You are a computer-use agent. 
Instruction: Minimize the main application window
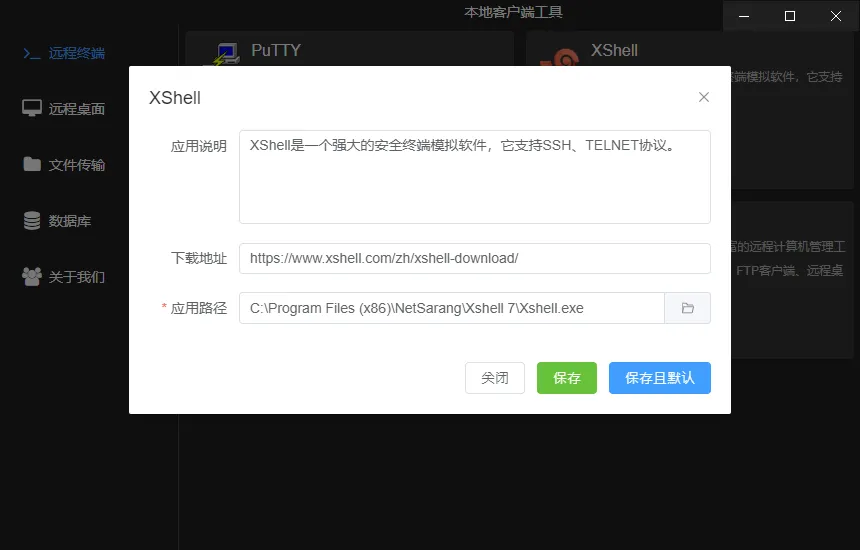(x=744, y=16)
